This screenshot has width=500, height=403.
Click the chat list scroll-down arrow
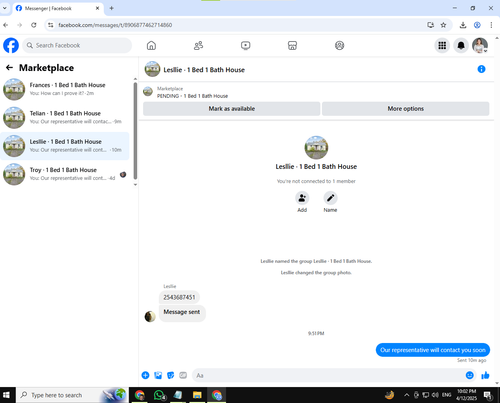click(135, 184)
